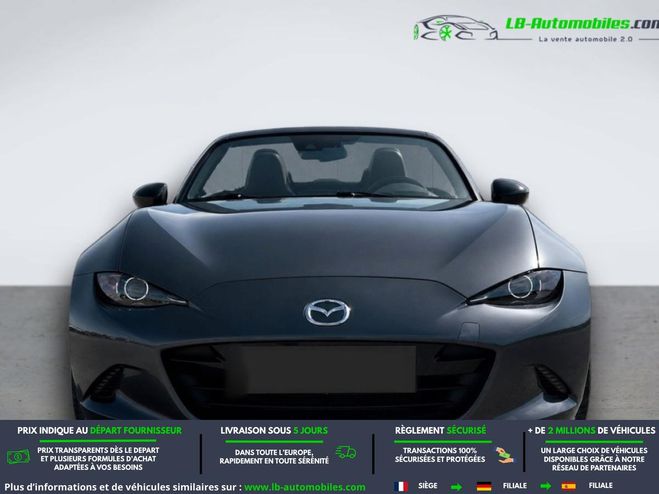659x494 pixels.
Task: Click 'TRANSACTIONS 100% SÉCURISÉES ET PROTÉGÉES' text
Action: (x=440, y=455)
